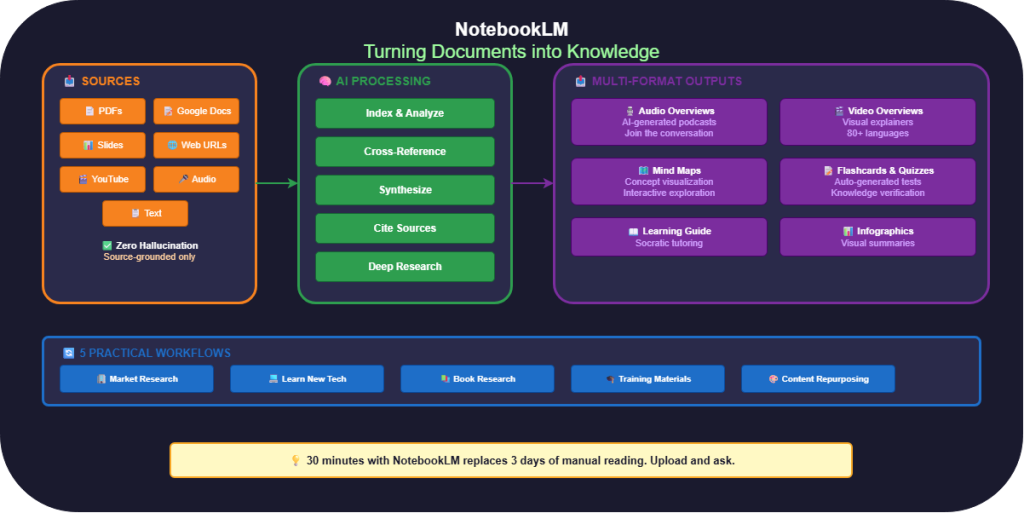
Task: Select the Market Research workflow
Action: point(136,379)
